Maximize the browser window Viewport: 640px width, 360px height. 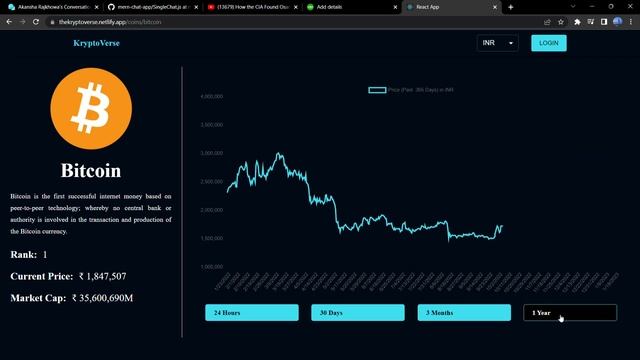tap(611, 7)
